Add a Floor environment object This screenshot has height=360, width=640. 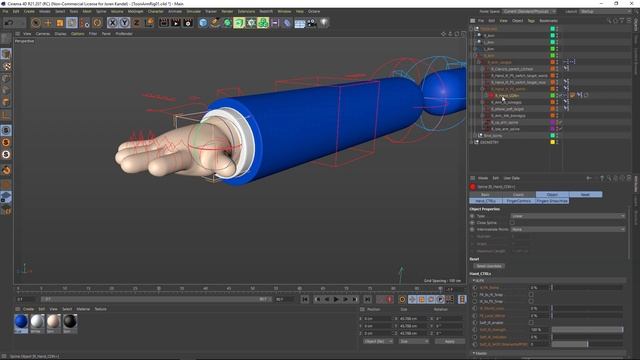[x=300, y=23]
